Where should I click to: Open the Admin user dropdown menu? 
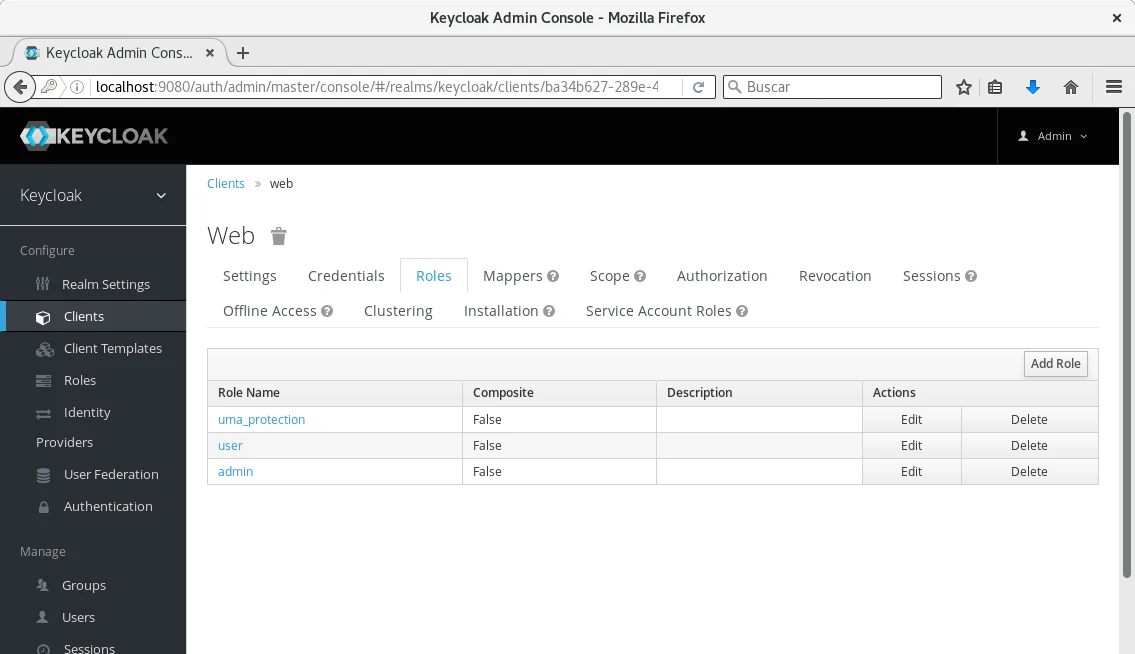[x=1053, y=136]
